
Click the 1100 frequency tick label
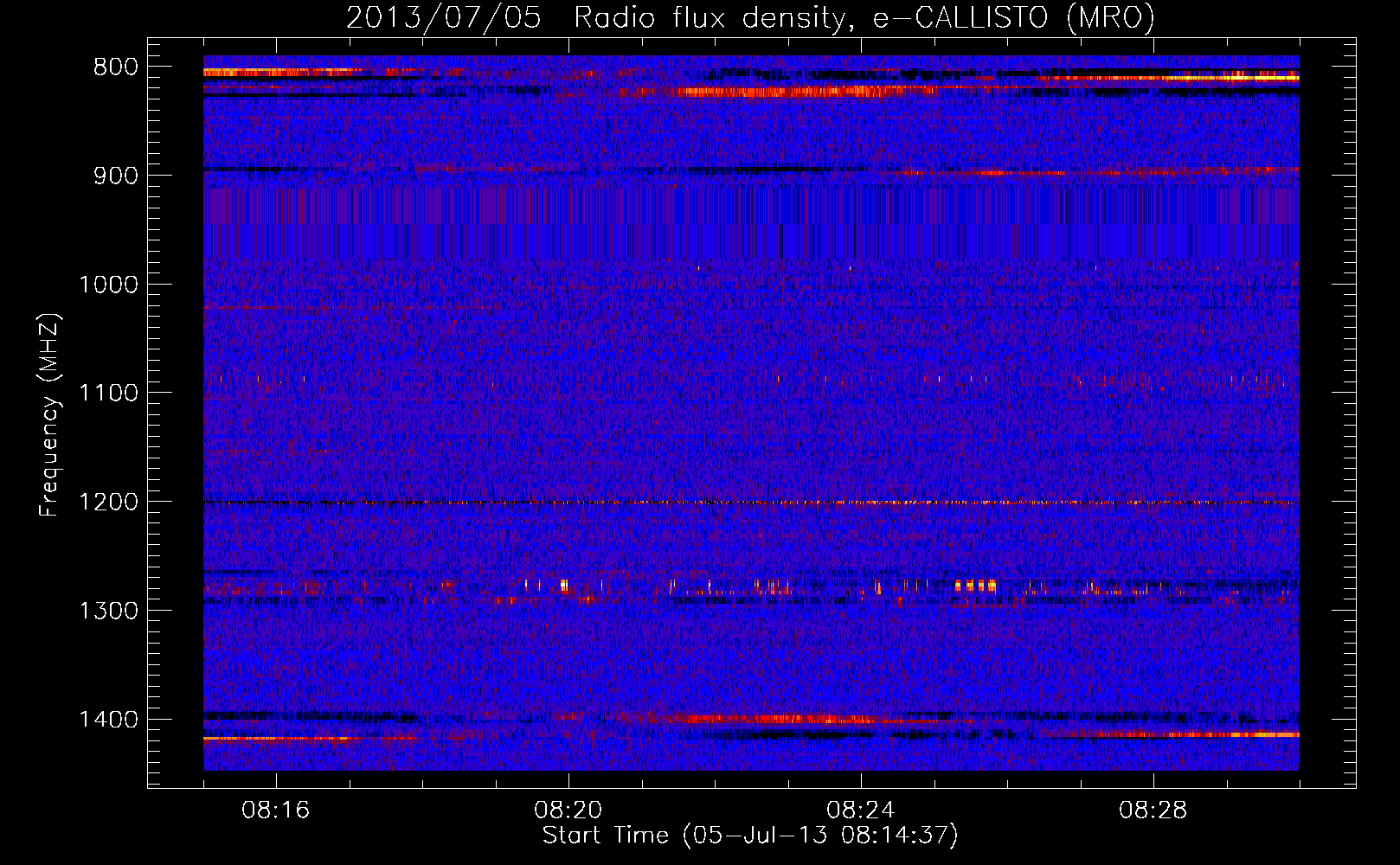[x=108, y=394]
